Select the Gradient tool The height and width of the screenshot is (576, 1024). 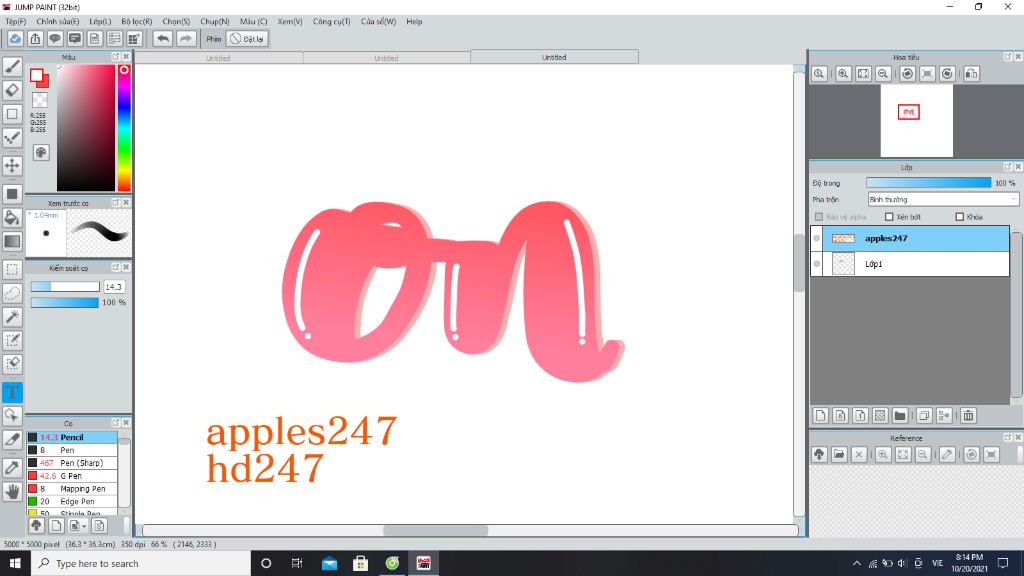pyautogui.click(x=12, y=241)
